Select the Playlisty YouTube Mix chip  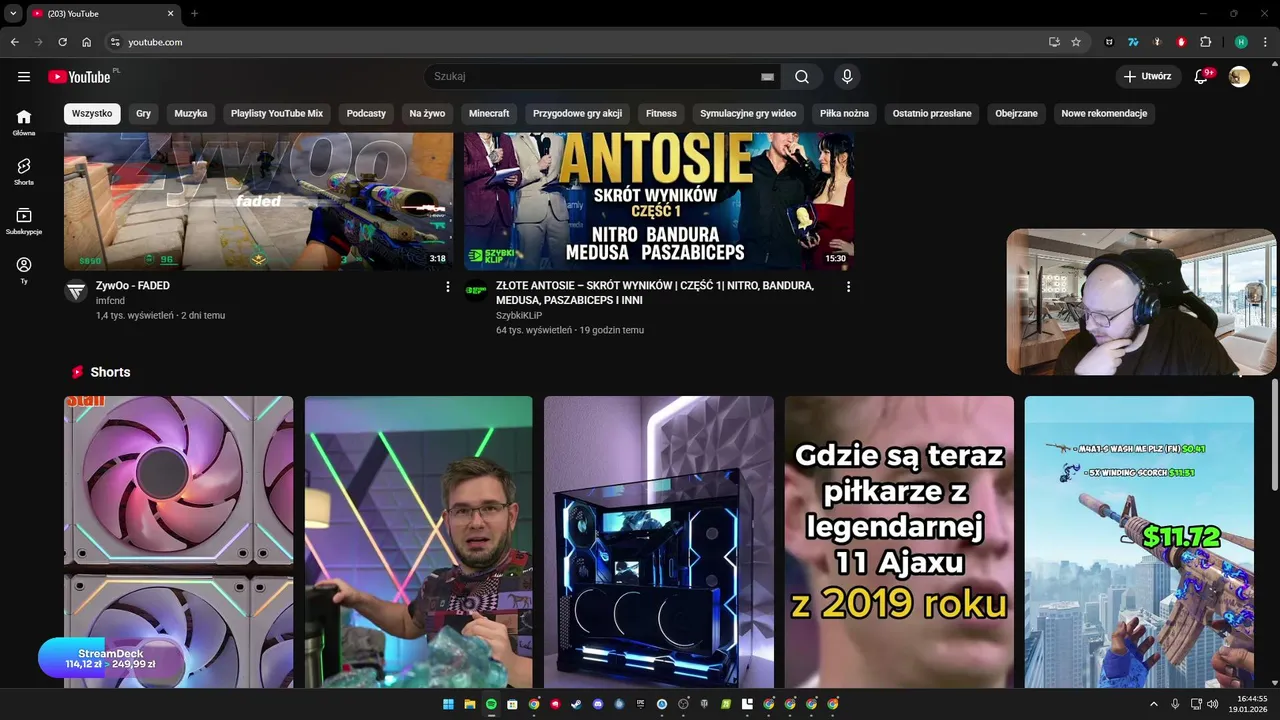(277, 114)
